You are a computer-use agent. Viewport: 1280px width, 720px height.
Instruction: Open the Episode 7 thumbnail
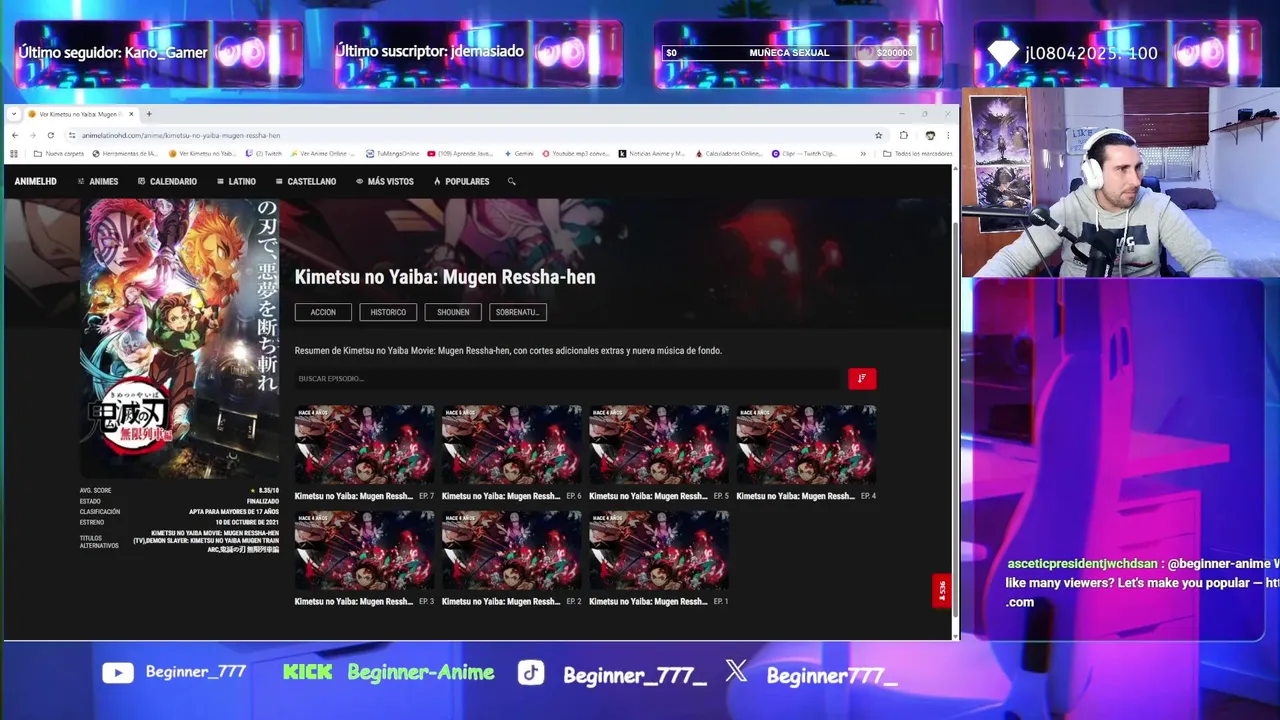364,445
